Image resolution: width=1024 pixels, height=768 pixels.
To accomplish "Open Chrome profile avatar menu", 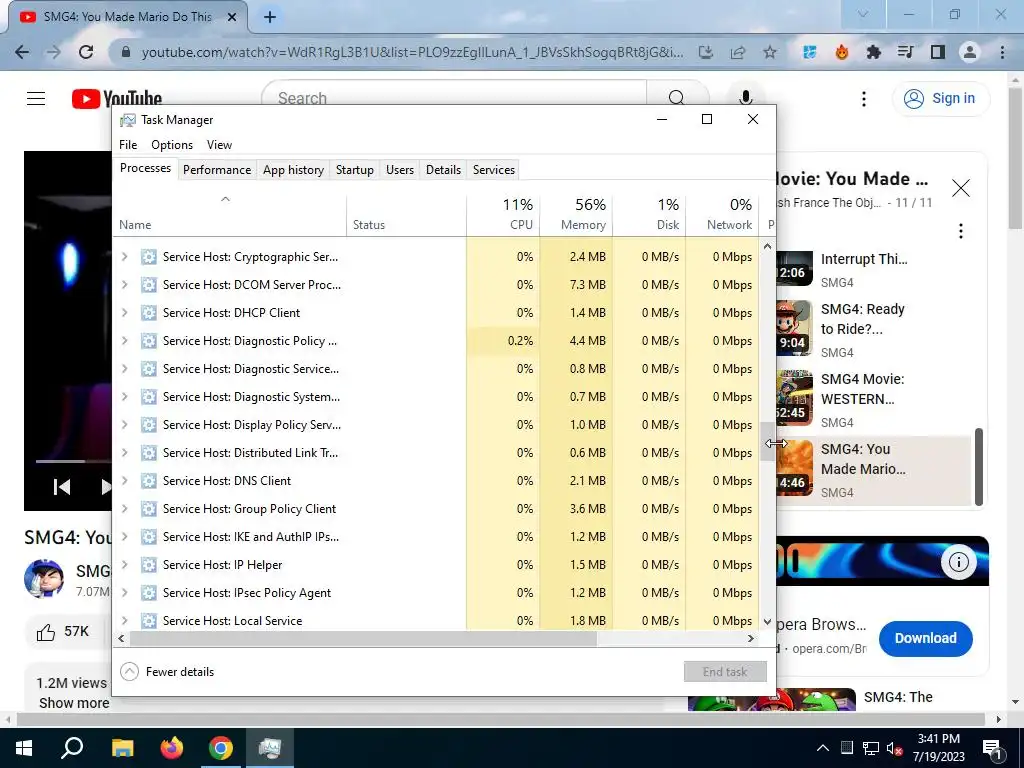I will pos(970,52).
